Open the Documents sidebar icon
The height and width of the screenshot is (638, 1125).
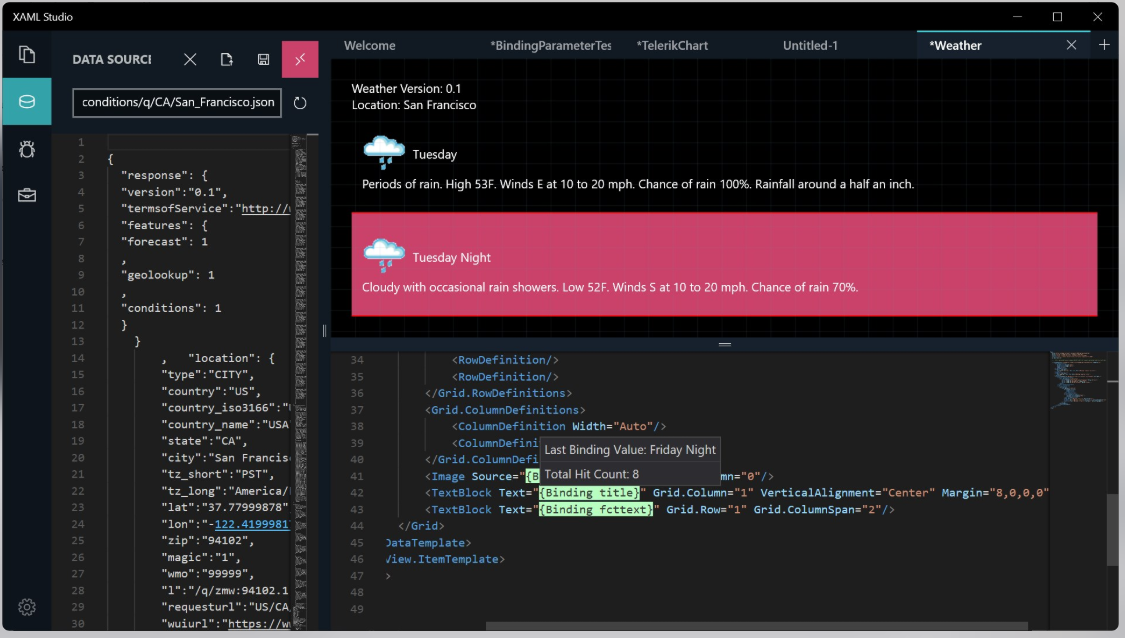(x=27, y=55)
